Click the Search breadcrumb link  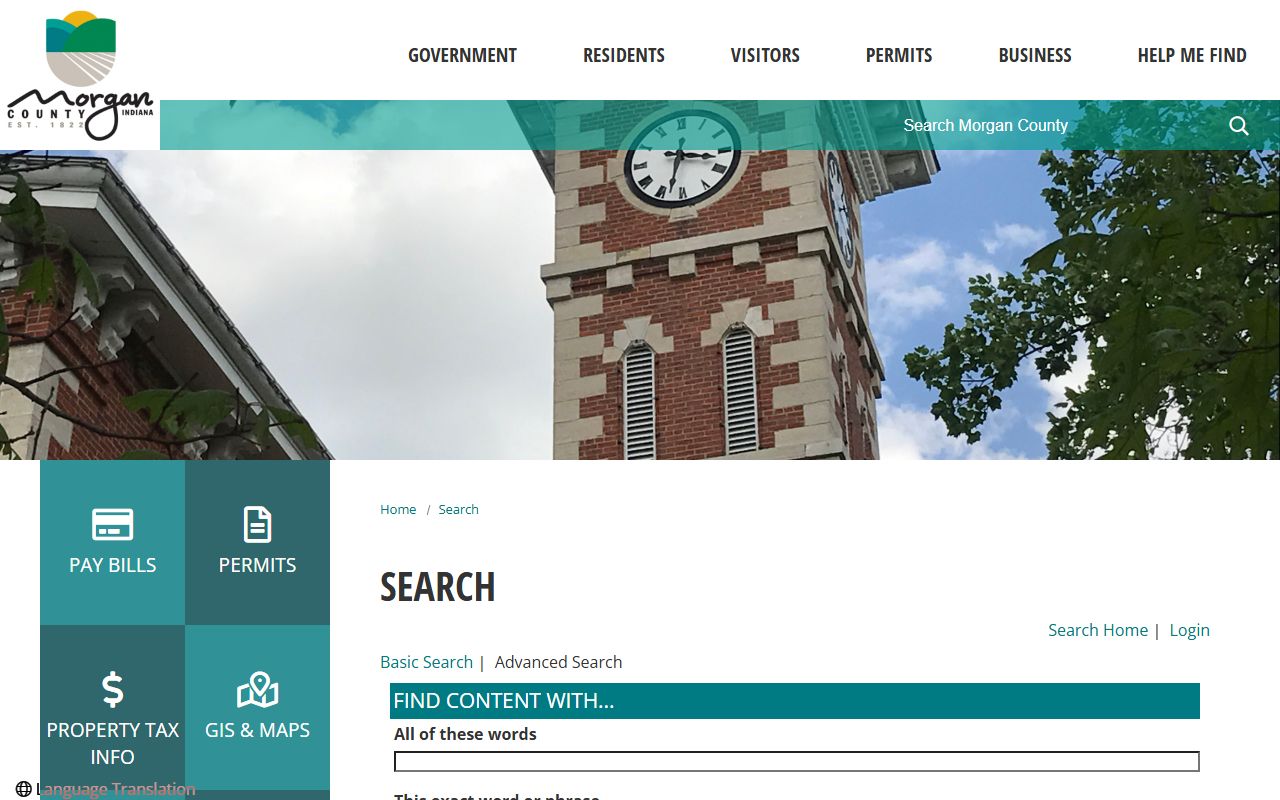(458, 509)
